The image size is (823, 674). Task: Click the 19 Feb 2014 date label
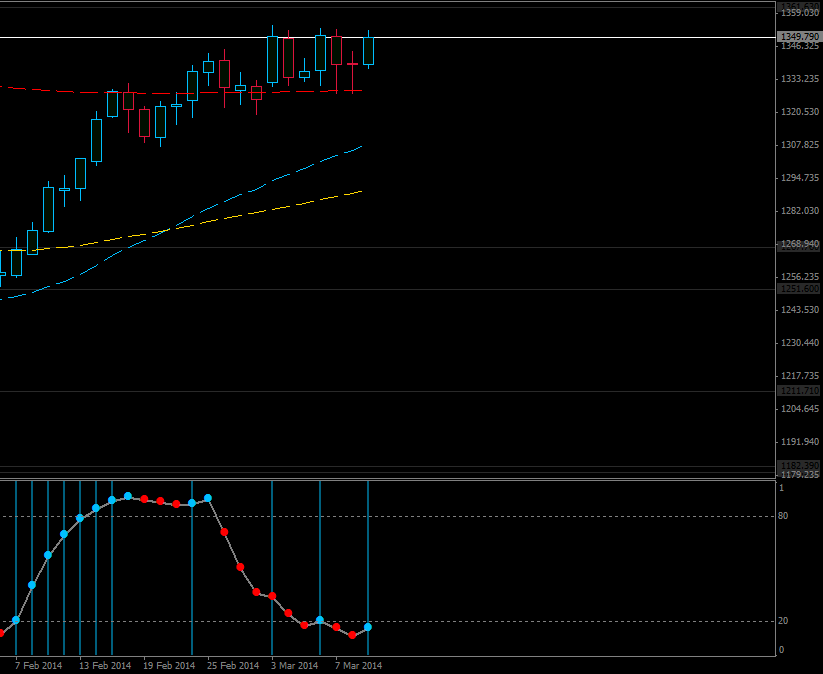[169, 666]
